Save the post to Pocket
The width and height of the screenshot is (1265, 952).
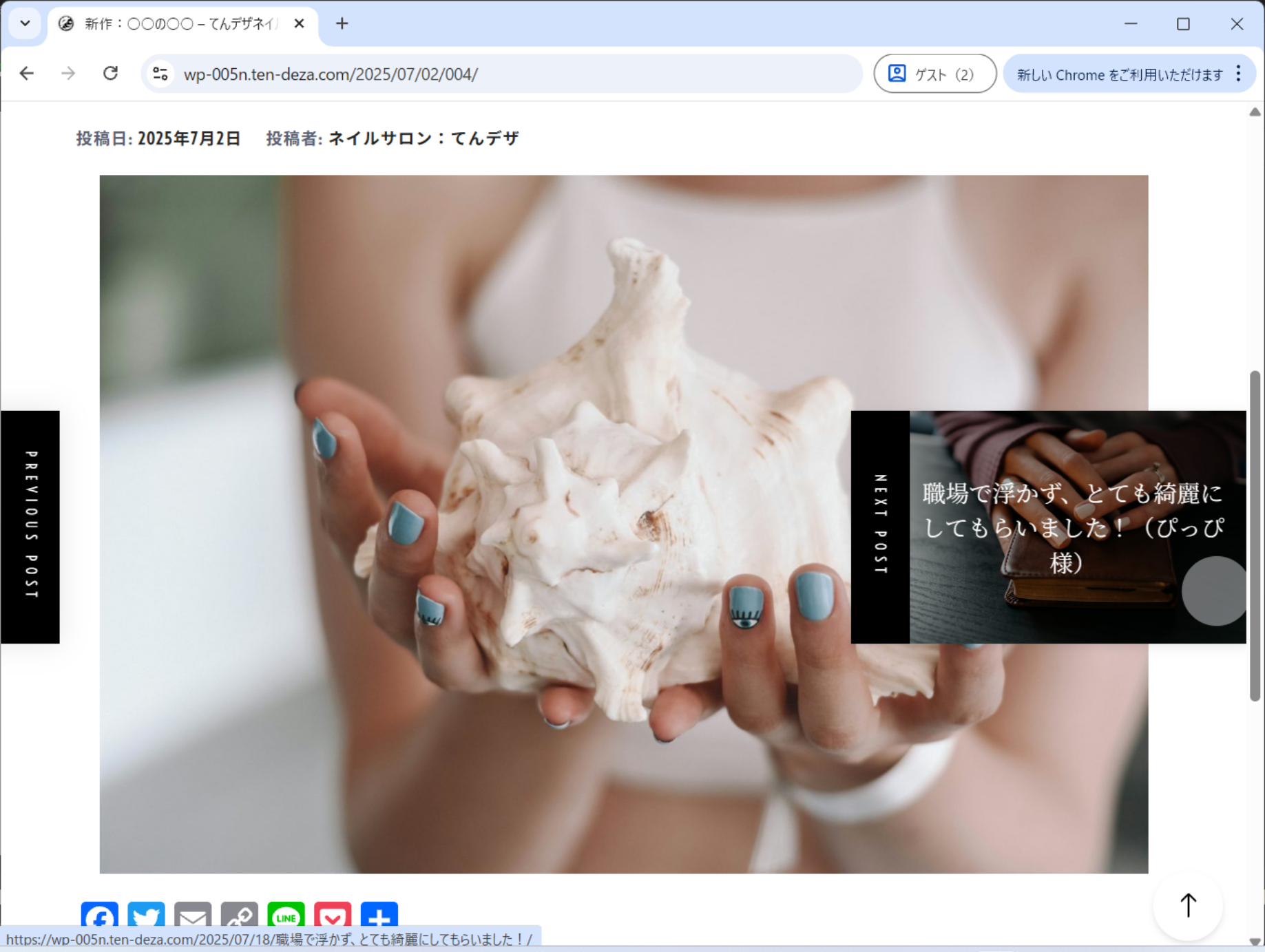click(333, 917)
